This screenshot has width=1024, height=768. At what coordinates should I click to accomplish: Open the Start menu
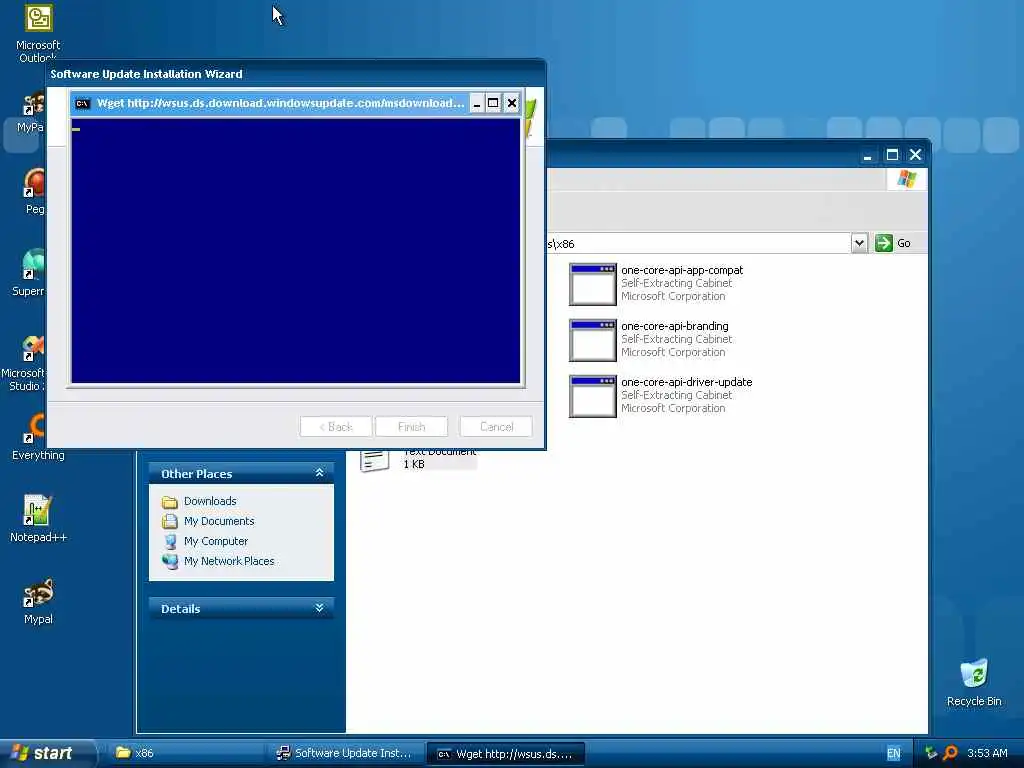coord(47,753)
